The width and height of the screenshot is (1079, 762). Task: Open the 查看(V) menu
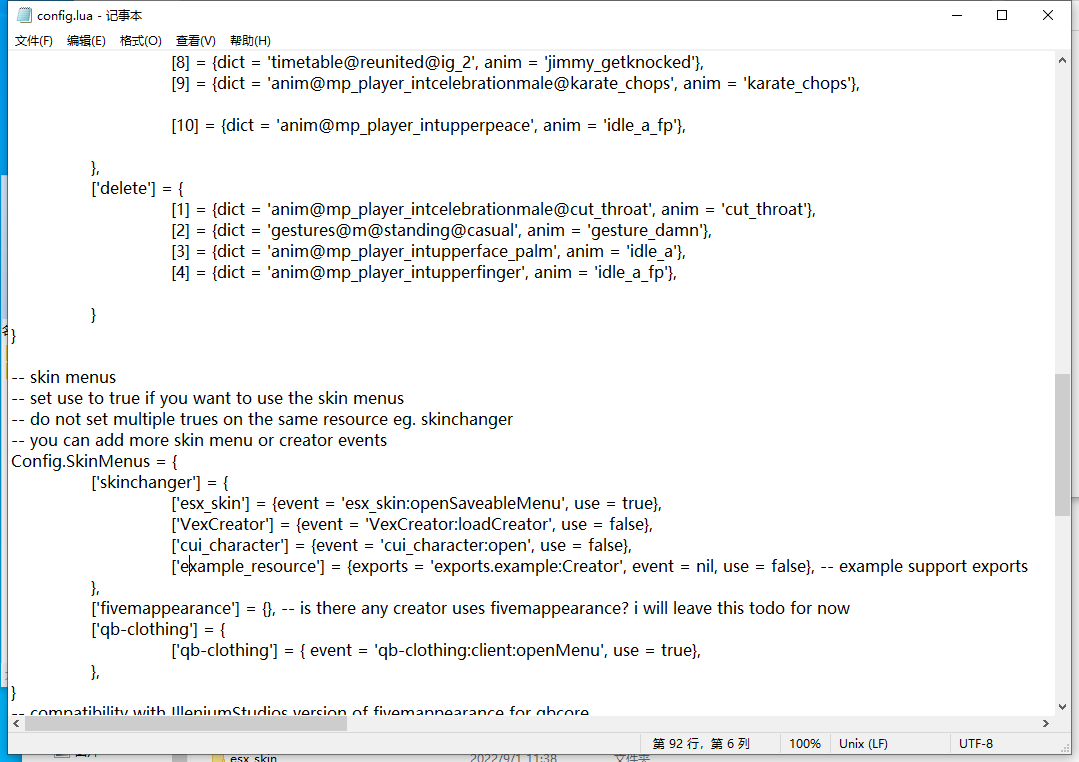coord(194,40)
